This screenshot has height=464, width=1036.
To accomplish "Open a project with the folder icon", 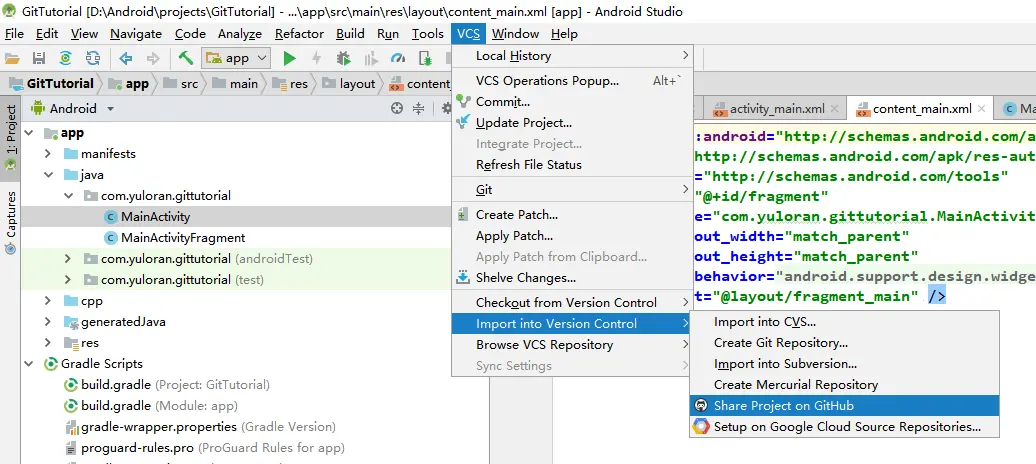I will [12, 58].
